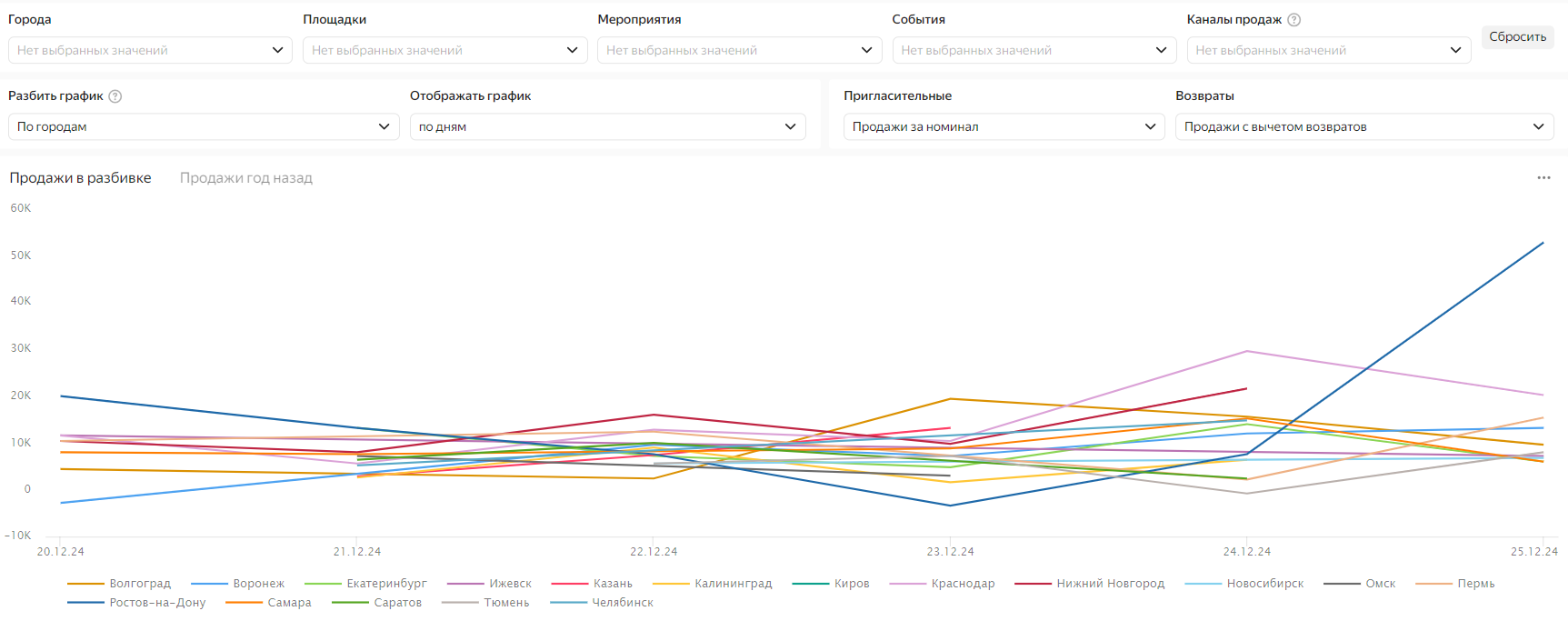Open the Города filter dropdown

pyautogui.click(x=150, y=51)
